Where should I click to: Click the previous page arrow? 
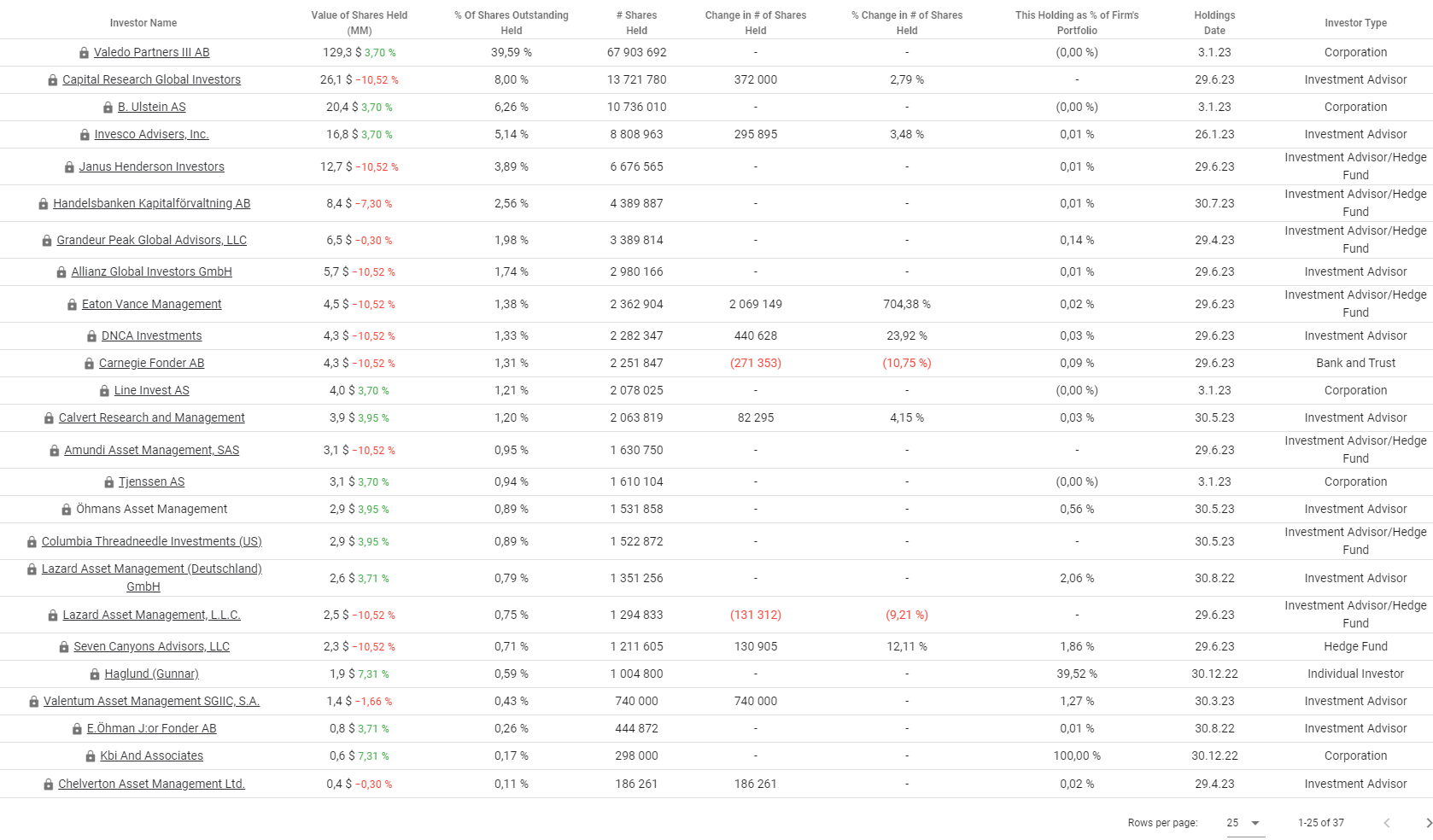click(x=1387, y=823)
